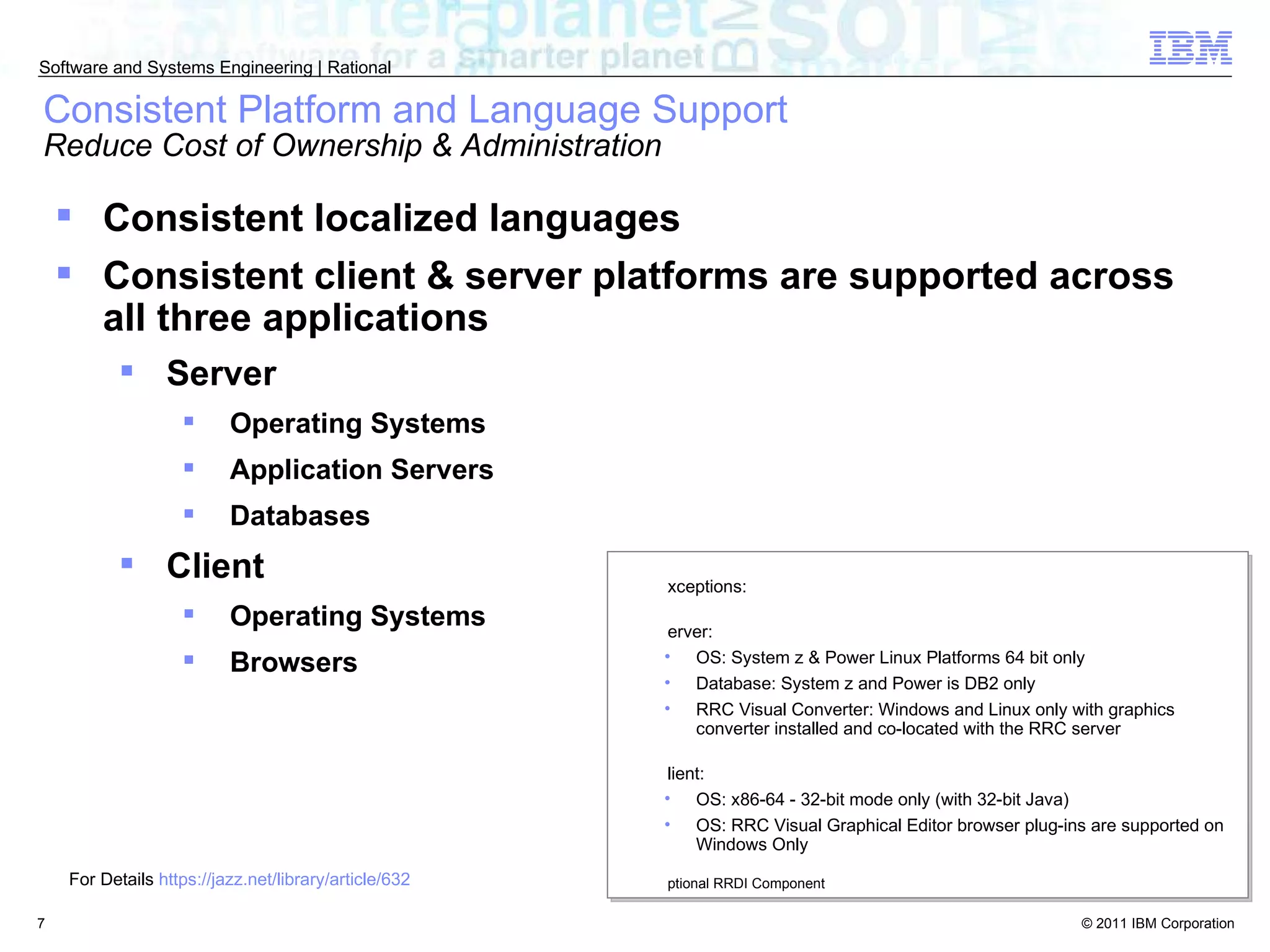Viewport: 1270px width, 952px height.
Task: Click the 'Consistent localized languages' bullet
Action: click(x=391, y=218)
